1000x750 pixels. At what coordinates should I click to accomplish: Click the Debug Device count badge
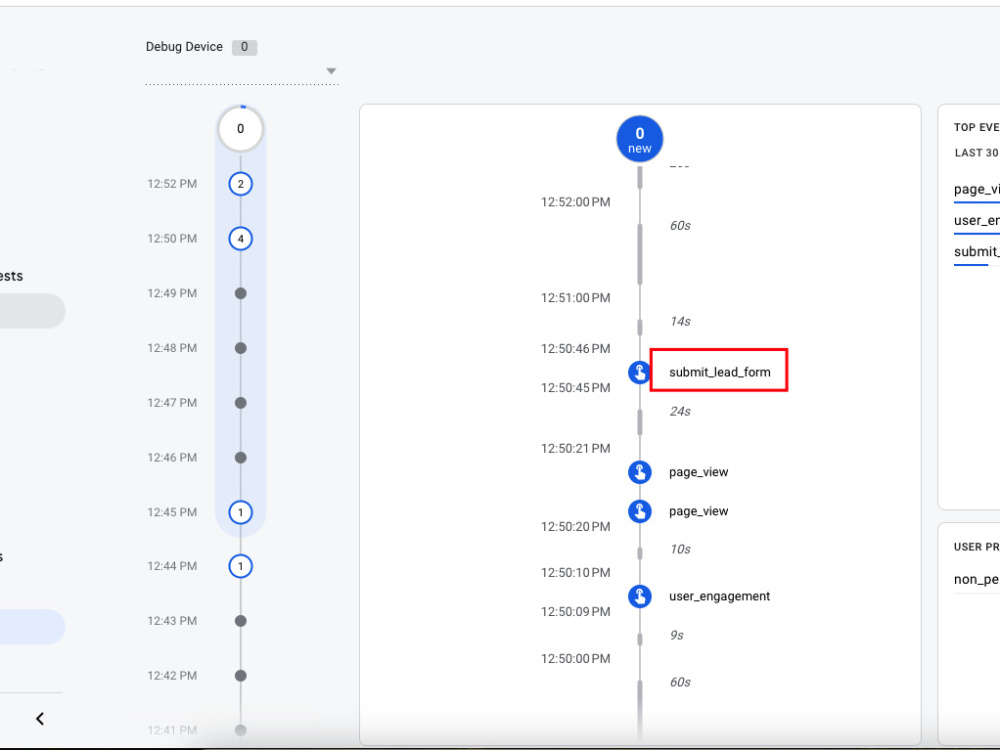[244, 47]
